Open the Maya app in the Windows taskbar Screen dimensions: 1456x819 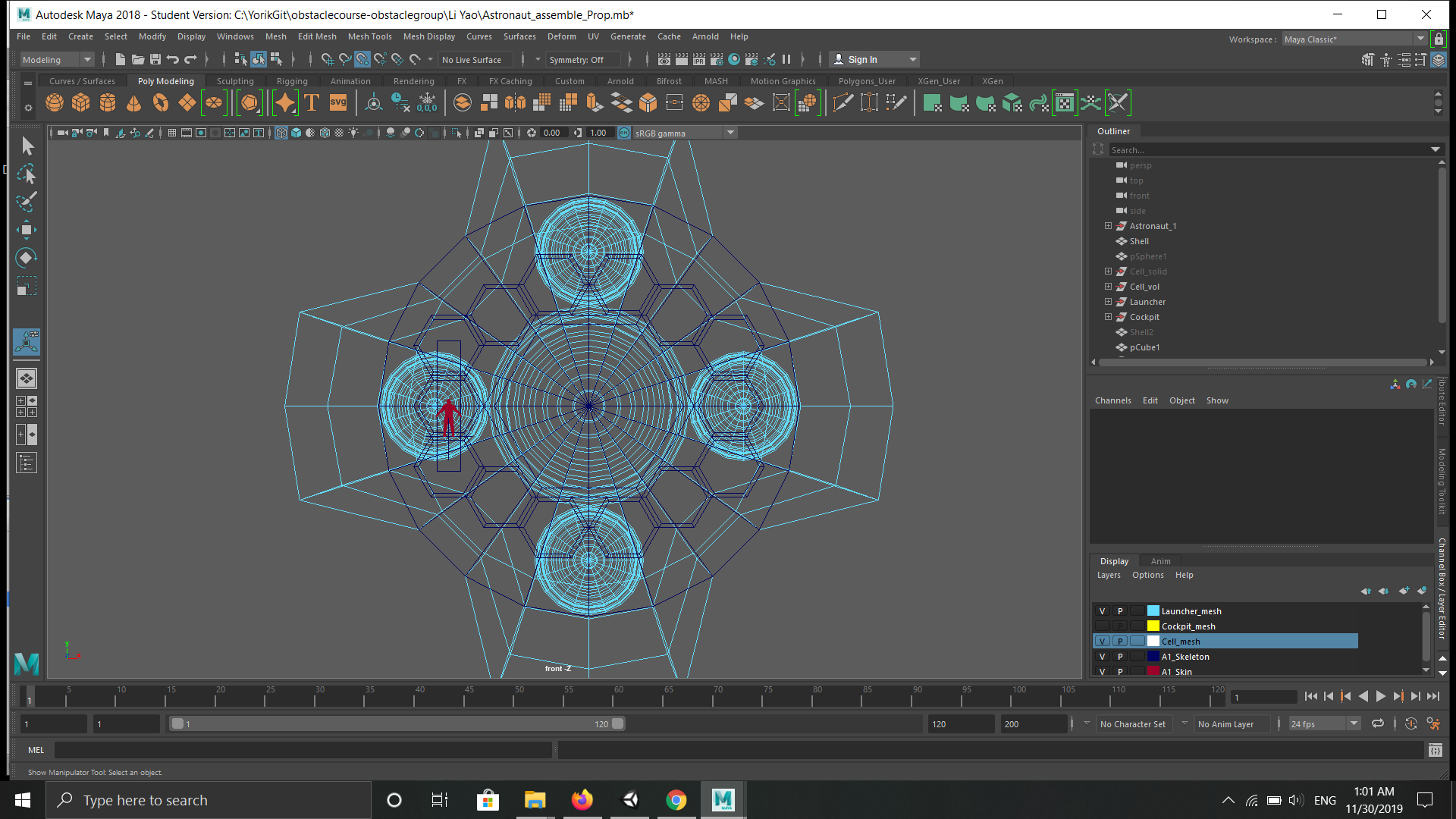tap(723, 800)
